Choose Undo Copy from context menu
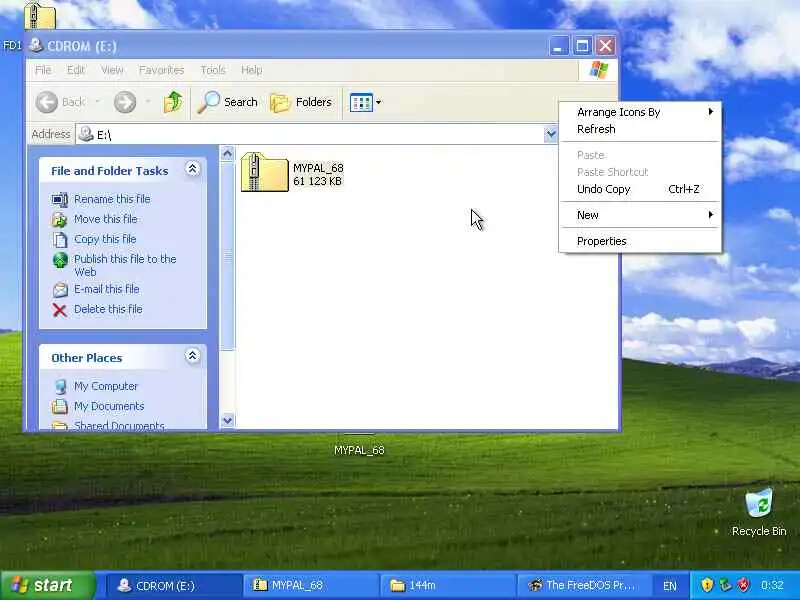Screen dimensions: 800x600 [x=640, y=189]
